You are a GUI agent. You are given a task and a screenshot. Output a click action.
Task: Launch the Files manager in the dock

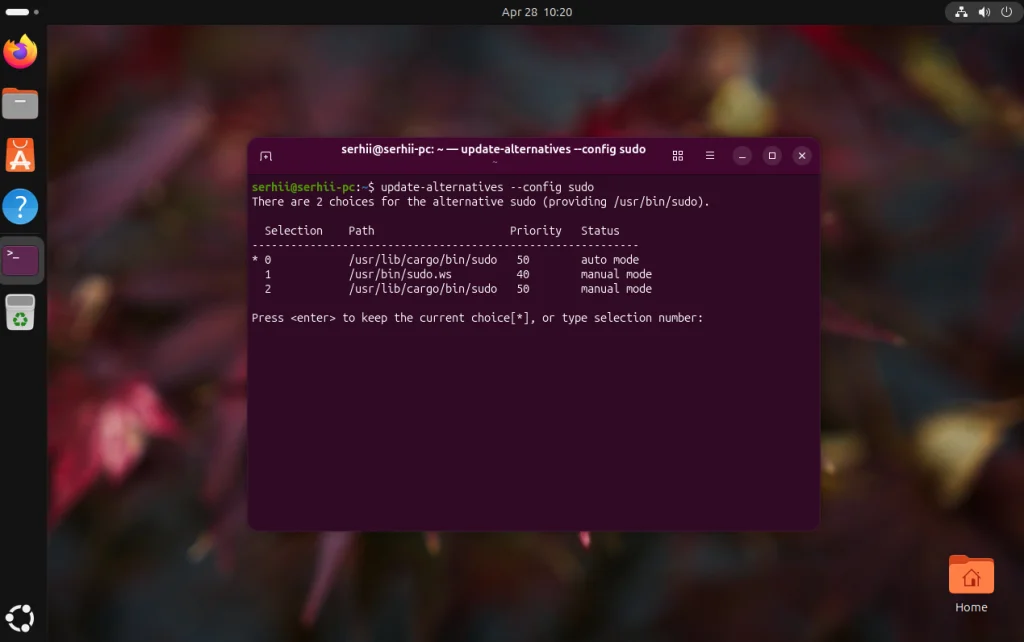(x=20, y=103)
